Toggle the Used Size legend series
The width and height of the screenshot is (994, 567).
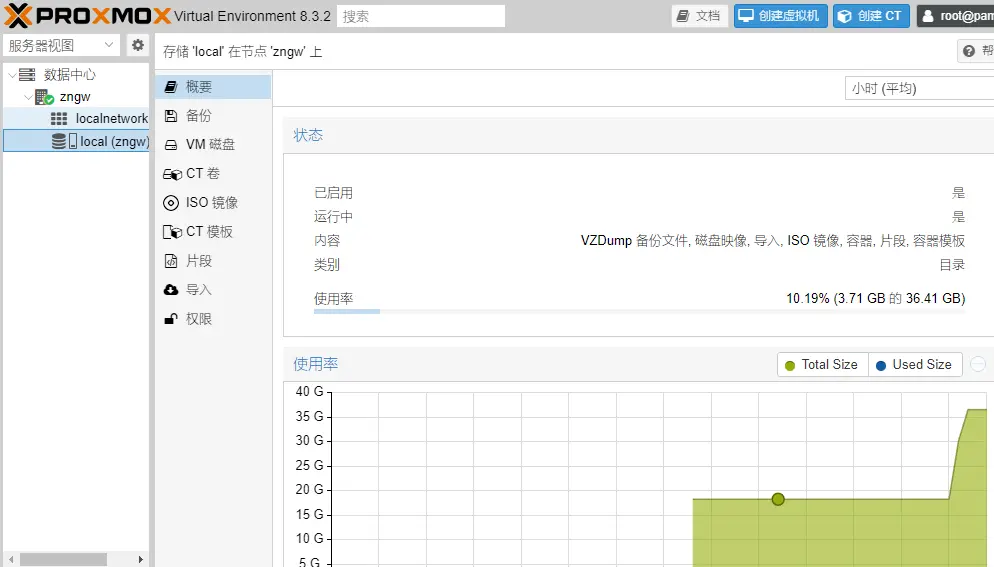[914, 365]
